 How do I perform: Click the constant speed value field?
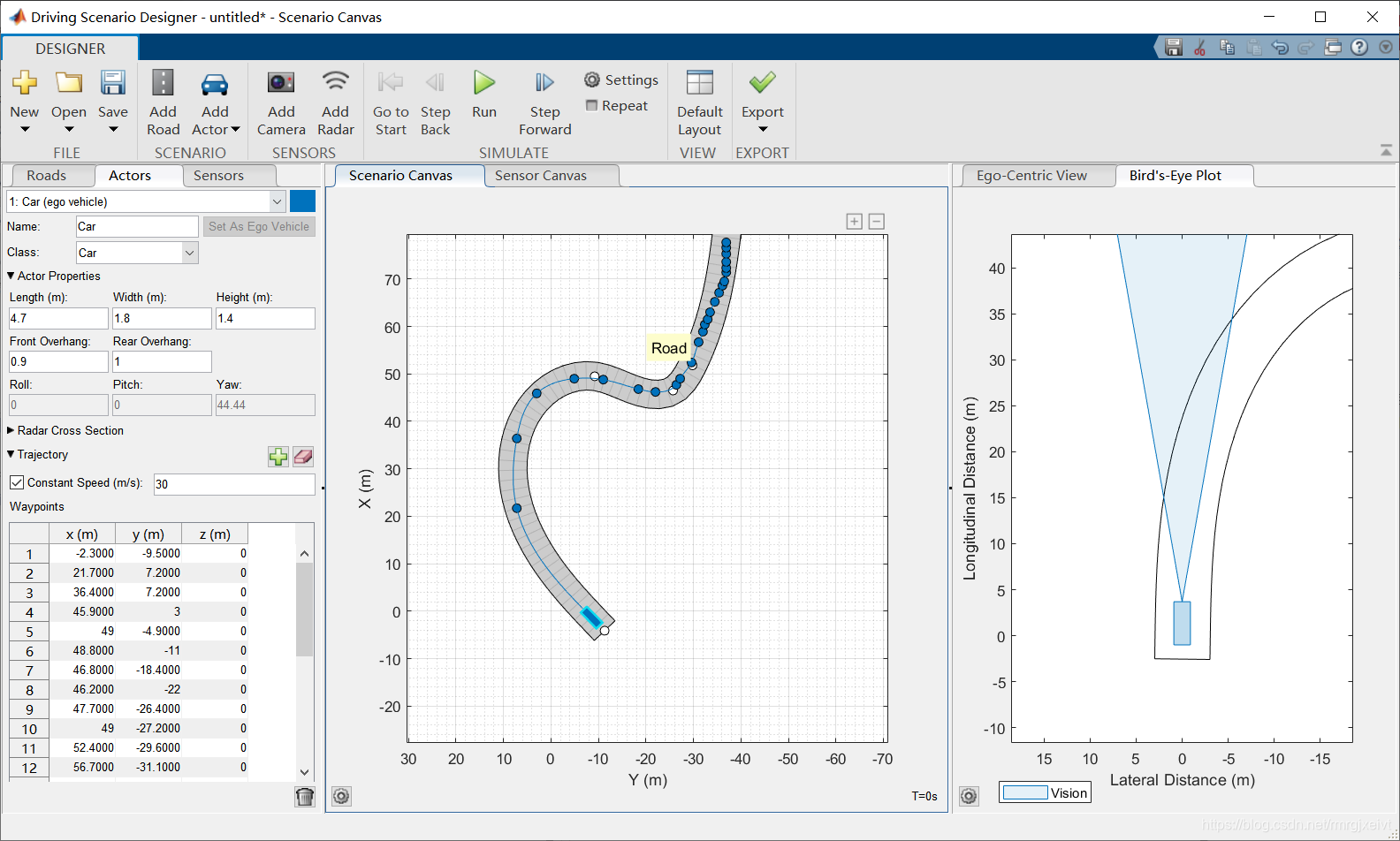234,484
